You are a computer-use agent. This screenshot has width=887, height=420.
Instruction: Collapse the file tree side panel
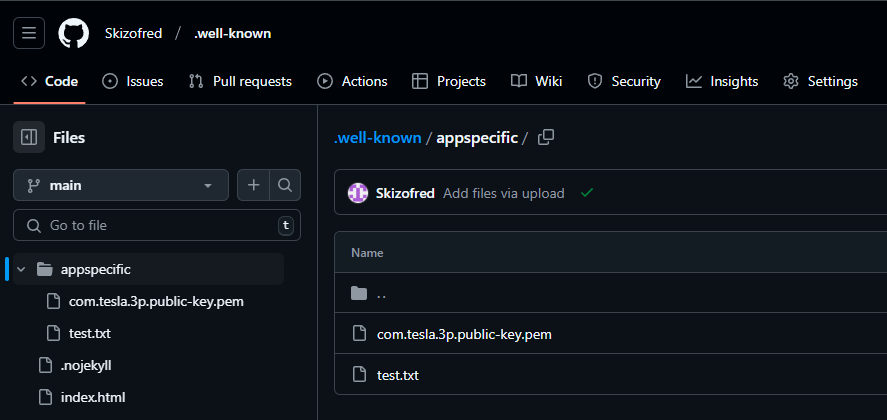pos(29,137)
